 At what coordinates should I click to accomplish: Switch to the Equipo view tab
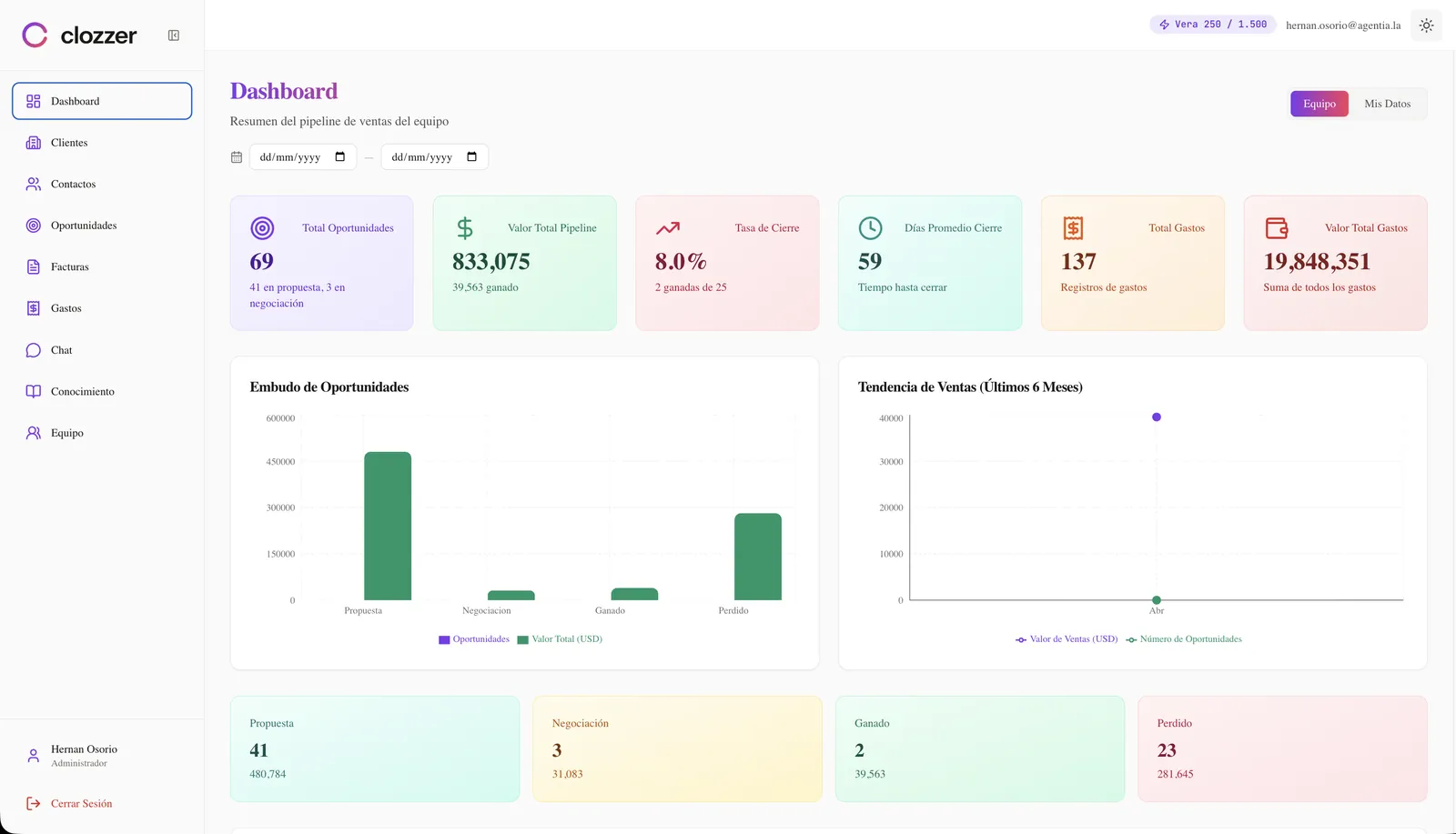(x=1319, y=104)
